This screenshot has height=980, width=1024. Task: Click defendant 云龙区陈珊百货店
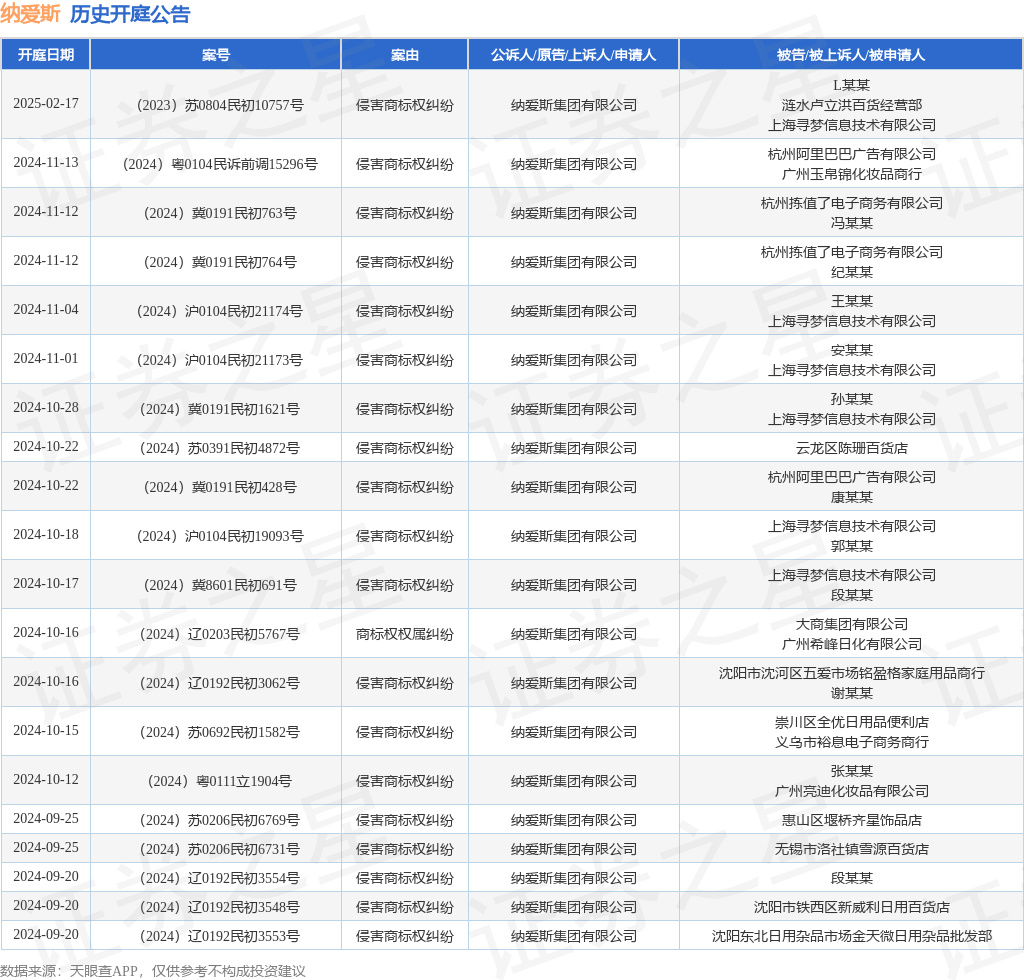click(x=852, y=448)
